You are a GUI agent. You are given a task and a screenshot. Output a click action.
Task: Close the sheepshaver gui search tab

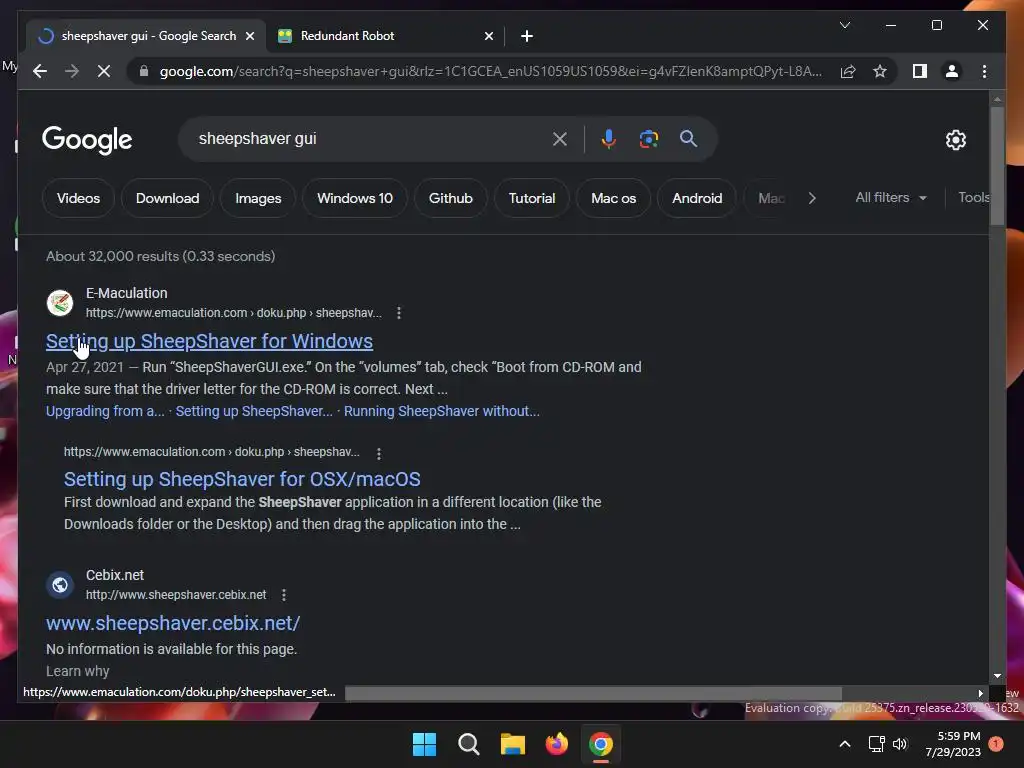[x=249, y=36]
